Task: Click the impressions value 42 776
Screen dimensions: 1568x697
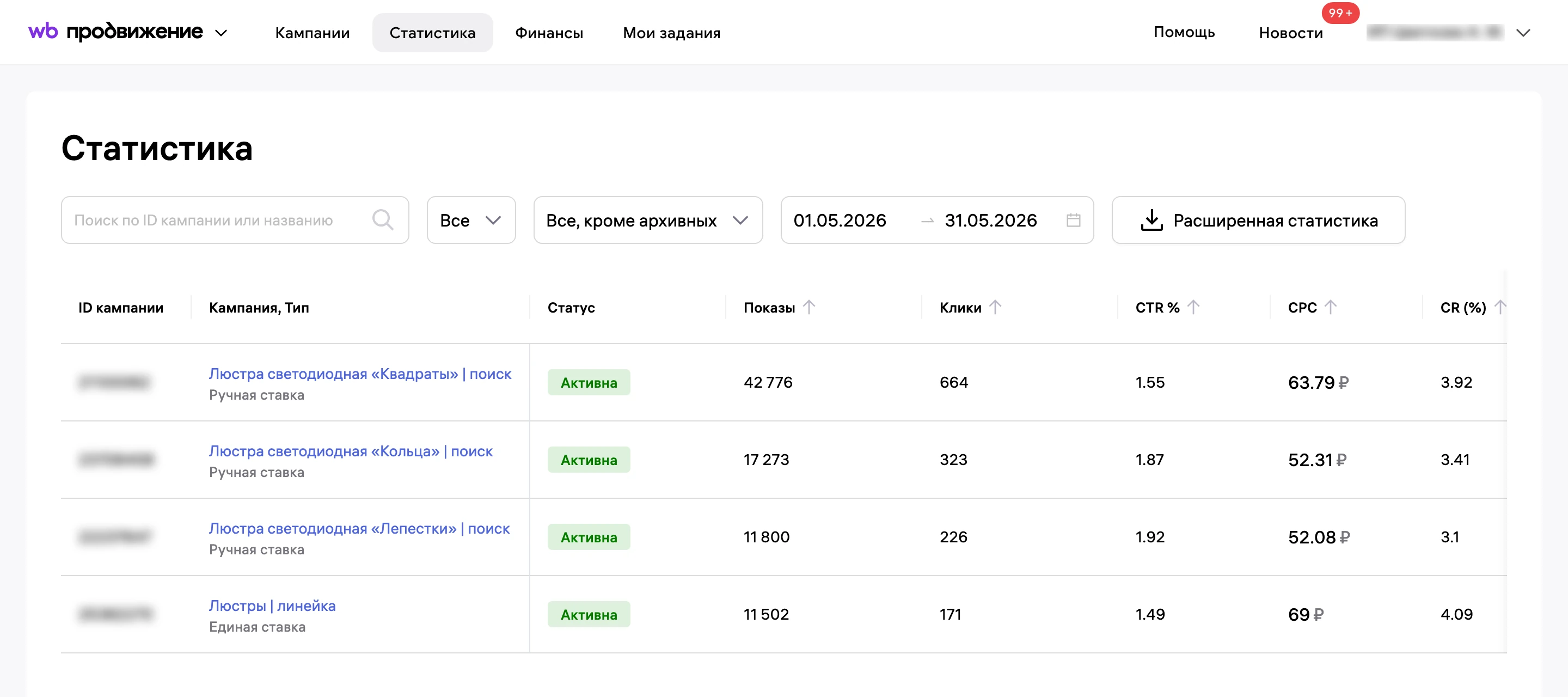Action: [768, 382]
